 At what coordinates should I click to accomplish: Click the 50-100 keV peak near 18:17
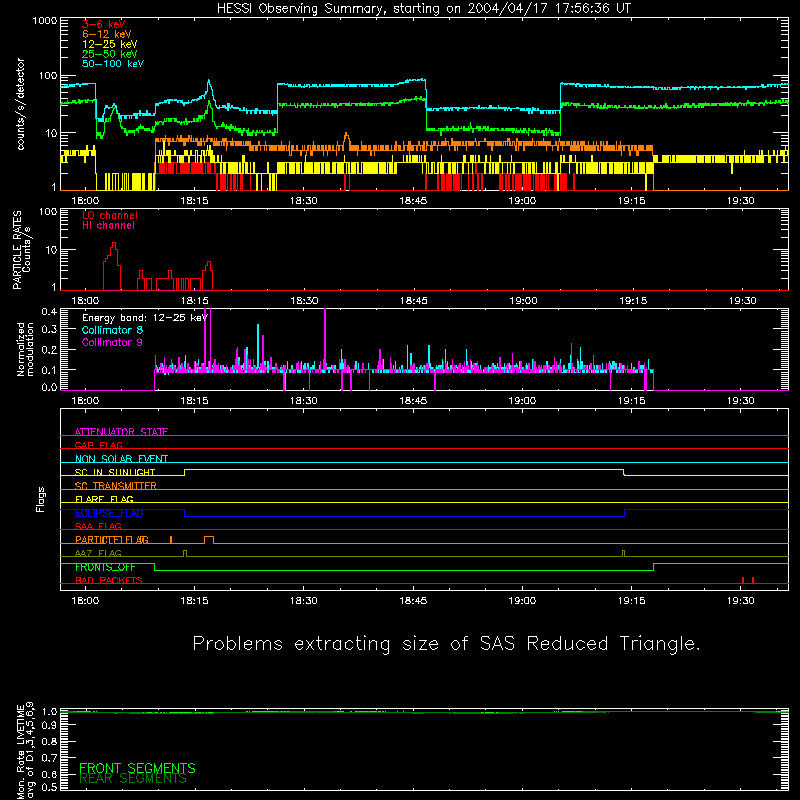pos(209,83)
